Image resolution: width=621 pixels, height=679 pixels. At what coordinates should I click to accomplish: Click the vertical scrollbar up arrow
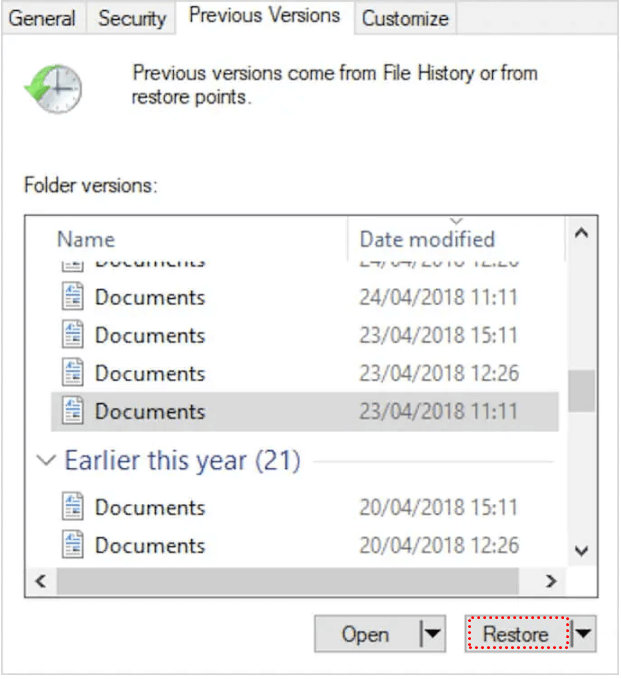pos(581,234)
